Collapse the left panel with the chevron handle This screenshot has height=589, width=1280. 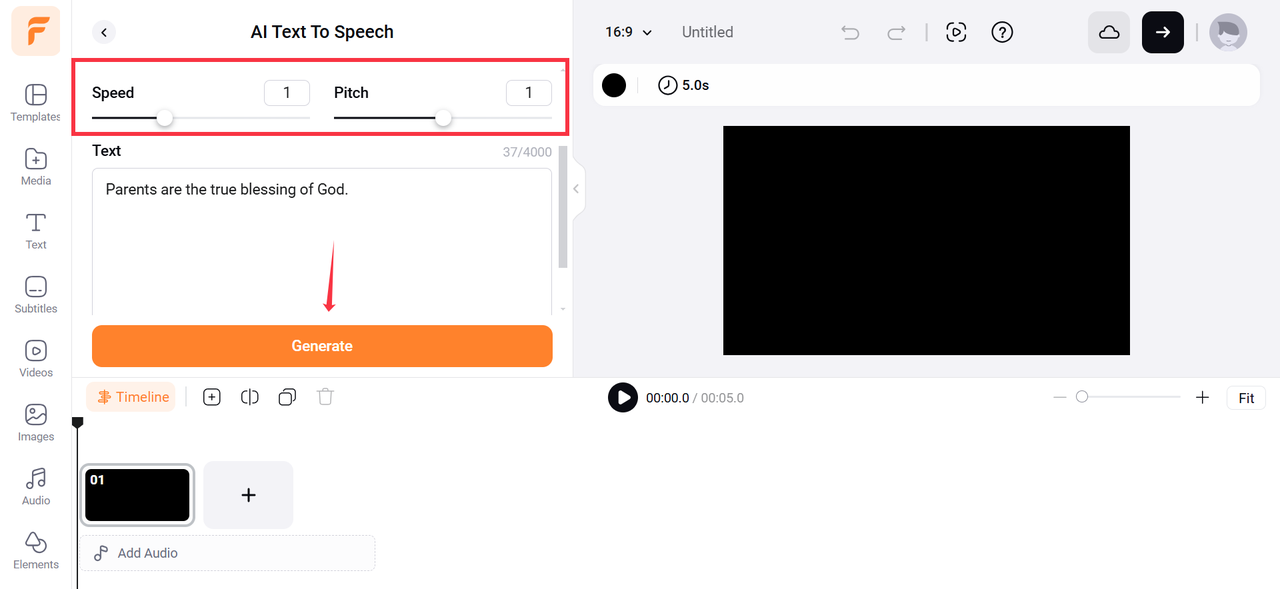[576, 188]
